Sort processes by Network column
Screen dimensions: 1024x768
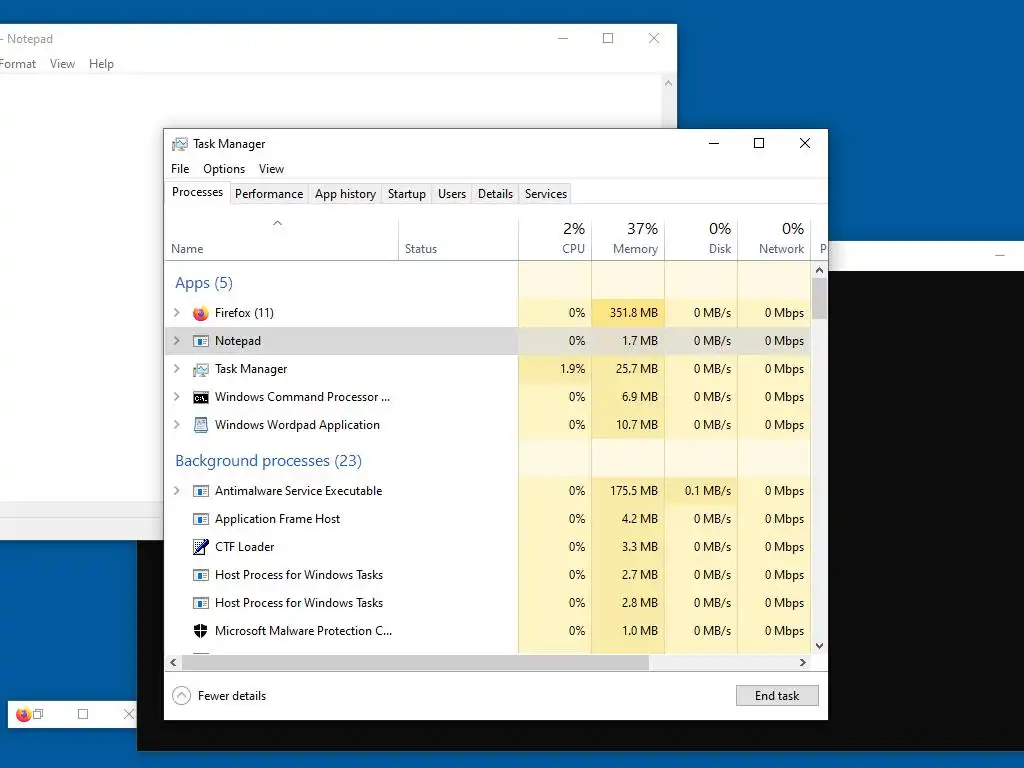click(x=775, y=240)
